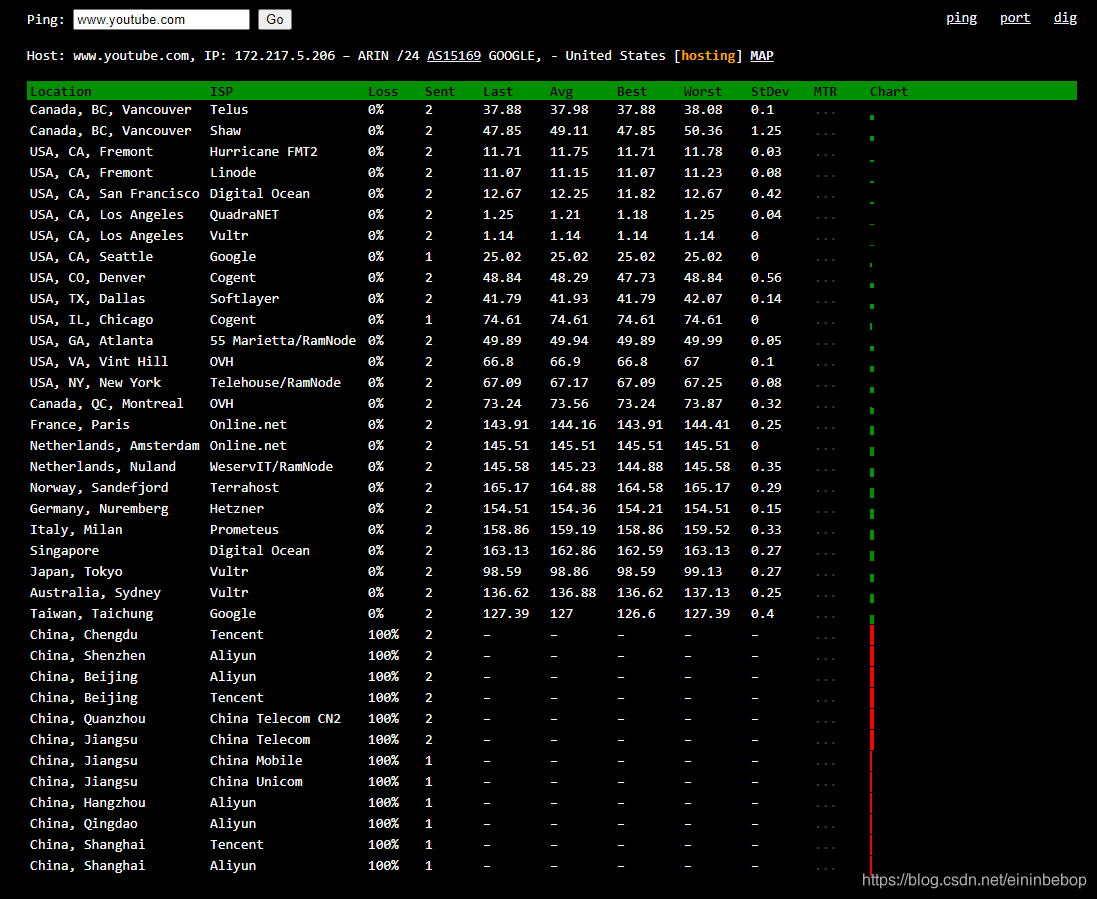Open the dig tool link

pos(1065,18)
